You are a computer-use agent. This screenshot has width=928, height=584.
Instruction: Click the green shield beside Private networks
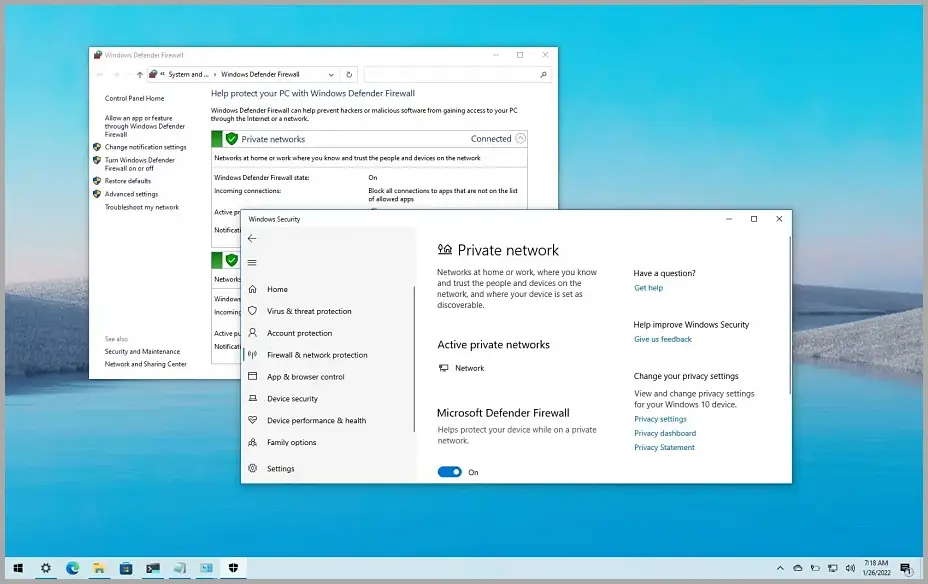[231, 139]
